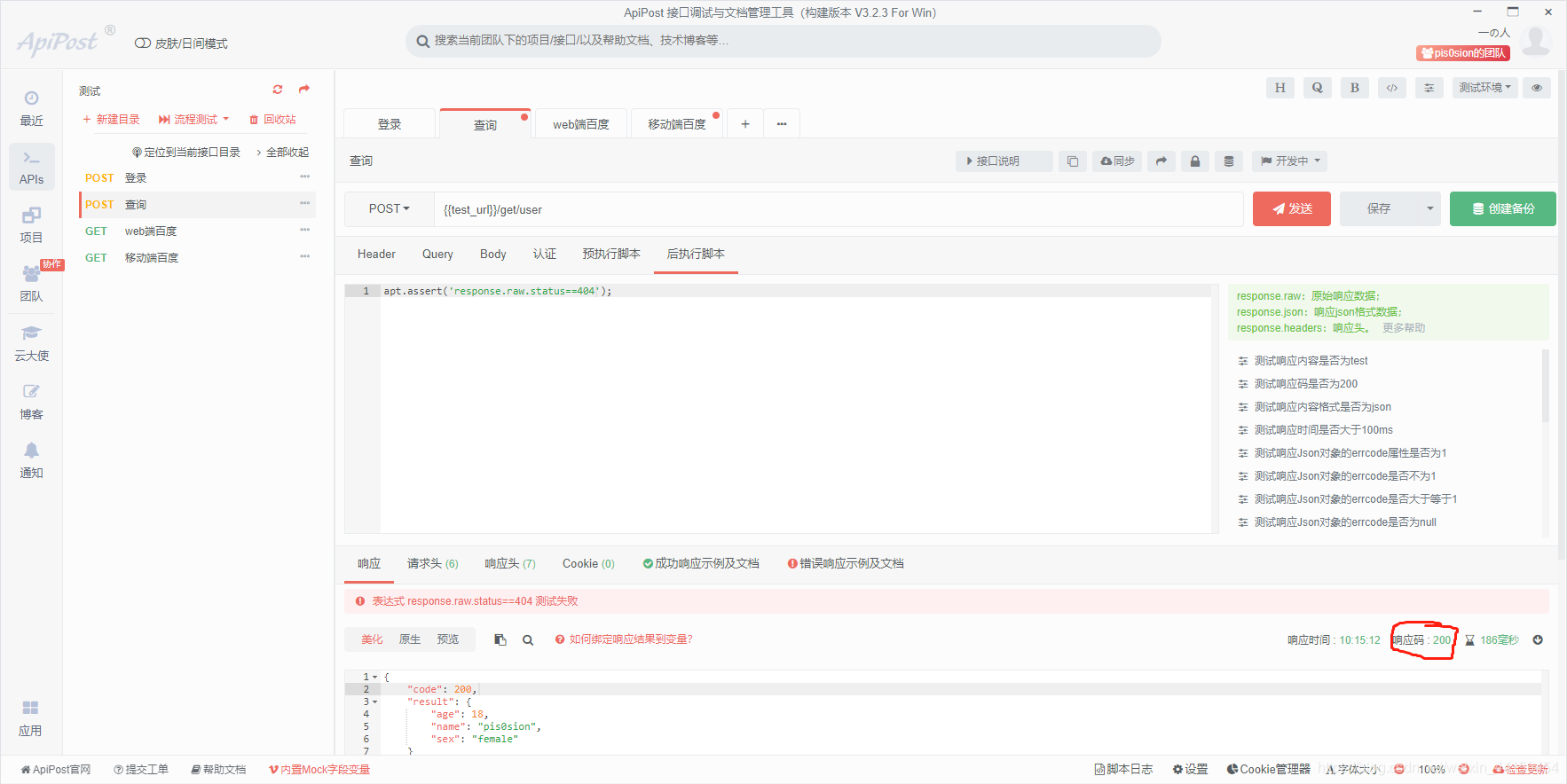Click the database stack icon in the interface toolbar
Screen dimensions: 1567x784
point(1229,161)
